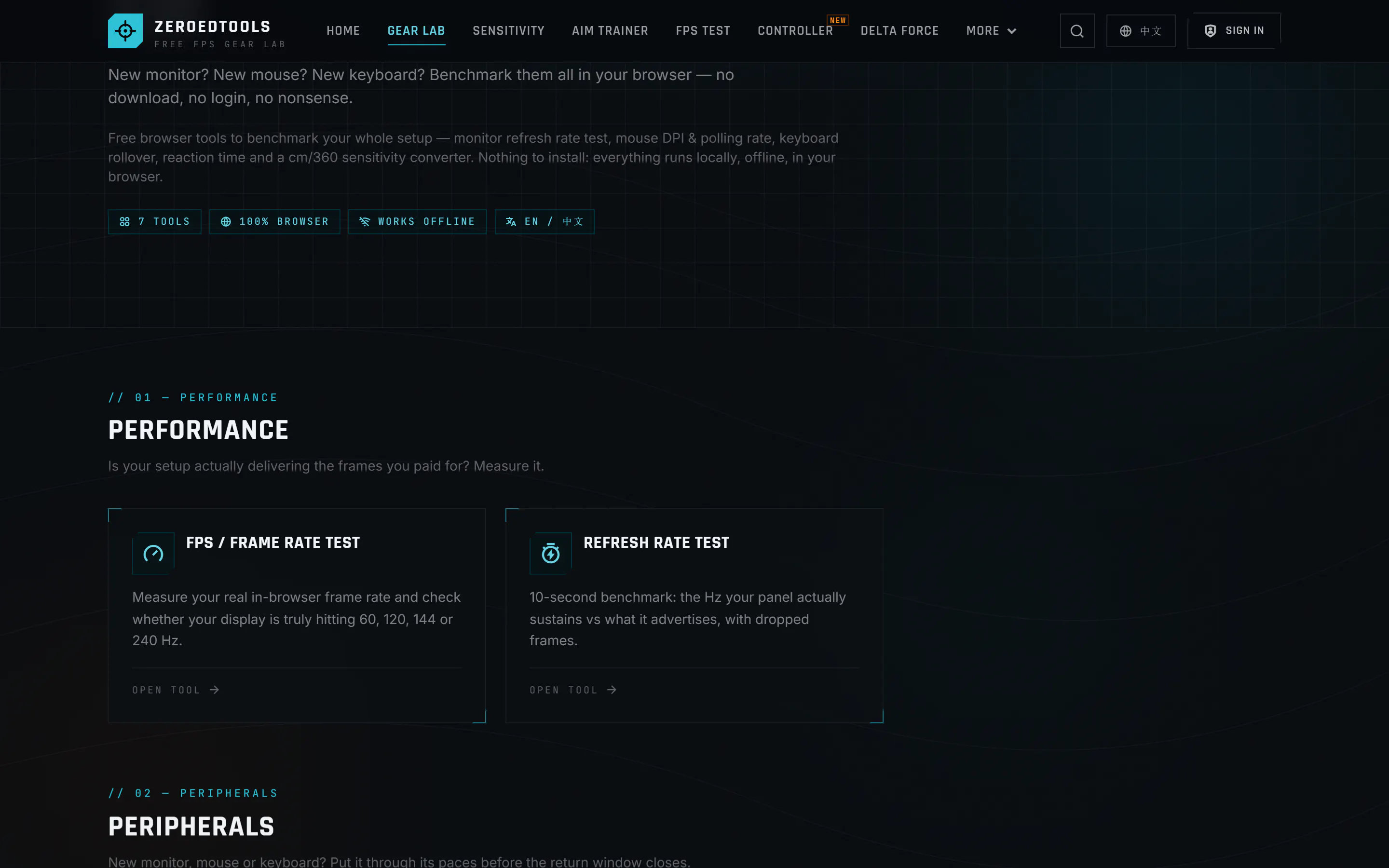The height and width of the screenshot is (868, 1389).
Task: Click the grid icon in 7 Tools badge
Action: (x=124, y=222)
